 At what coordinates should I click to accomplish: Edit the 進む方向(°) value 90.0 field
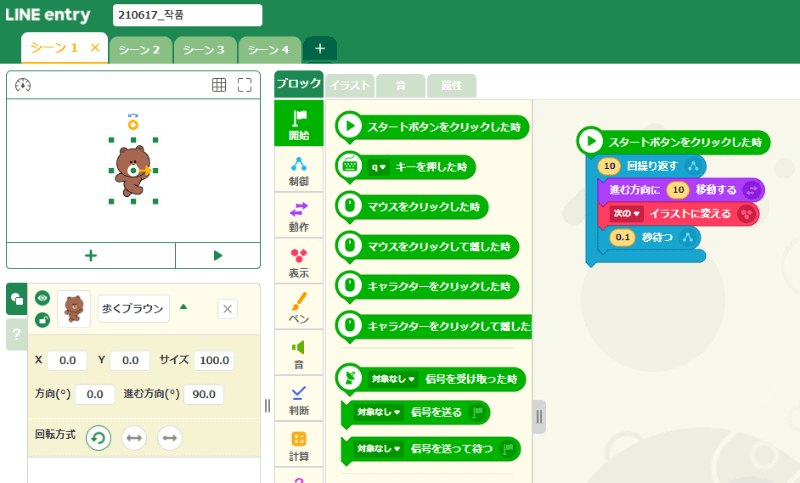click(x=204, y=394)
